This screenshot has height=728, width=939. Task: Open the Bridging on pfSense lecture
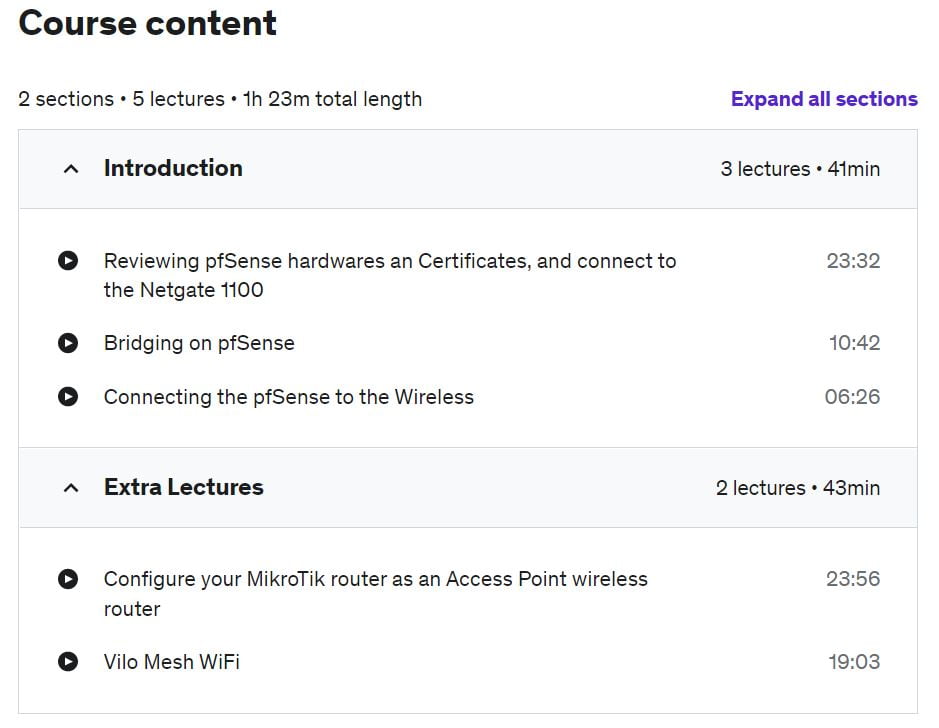coord(199,343)
